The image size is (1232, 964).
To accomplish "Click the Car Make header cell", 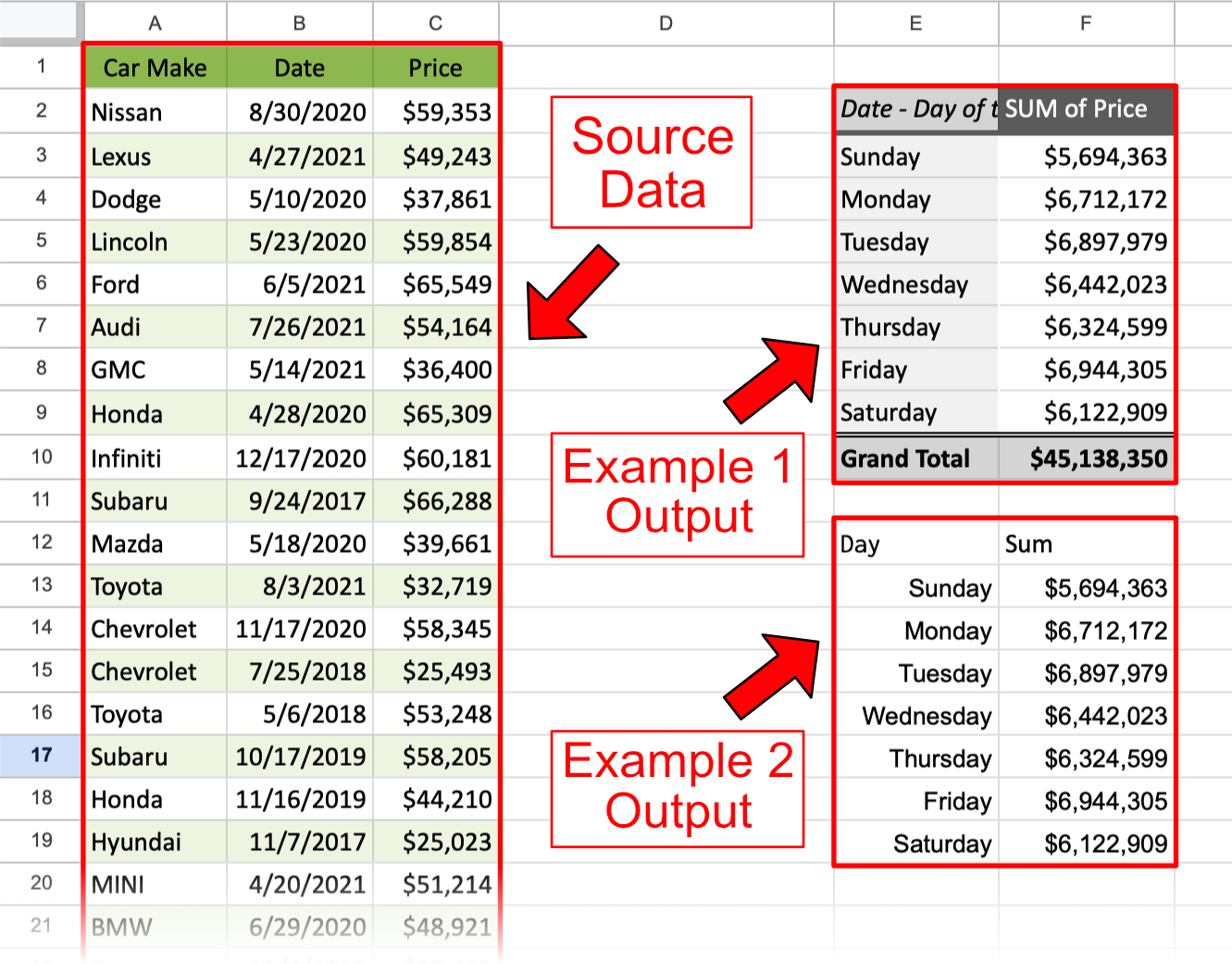I will coord(155,68).
